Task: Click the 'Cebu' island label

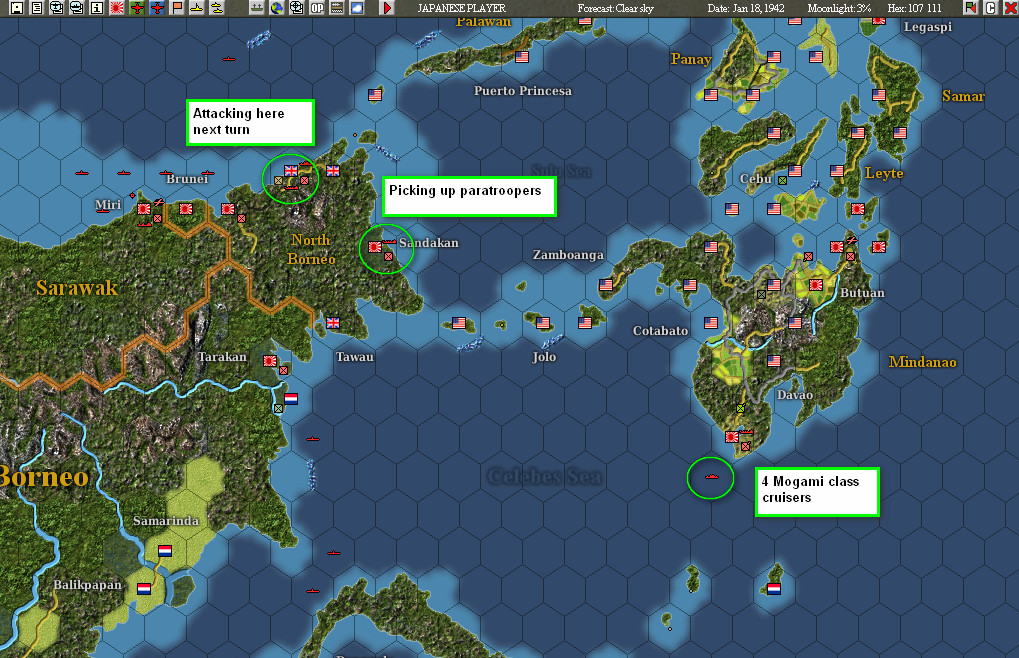Action: [x=756, y=179]
